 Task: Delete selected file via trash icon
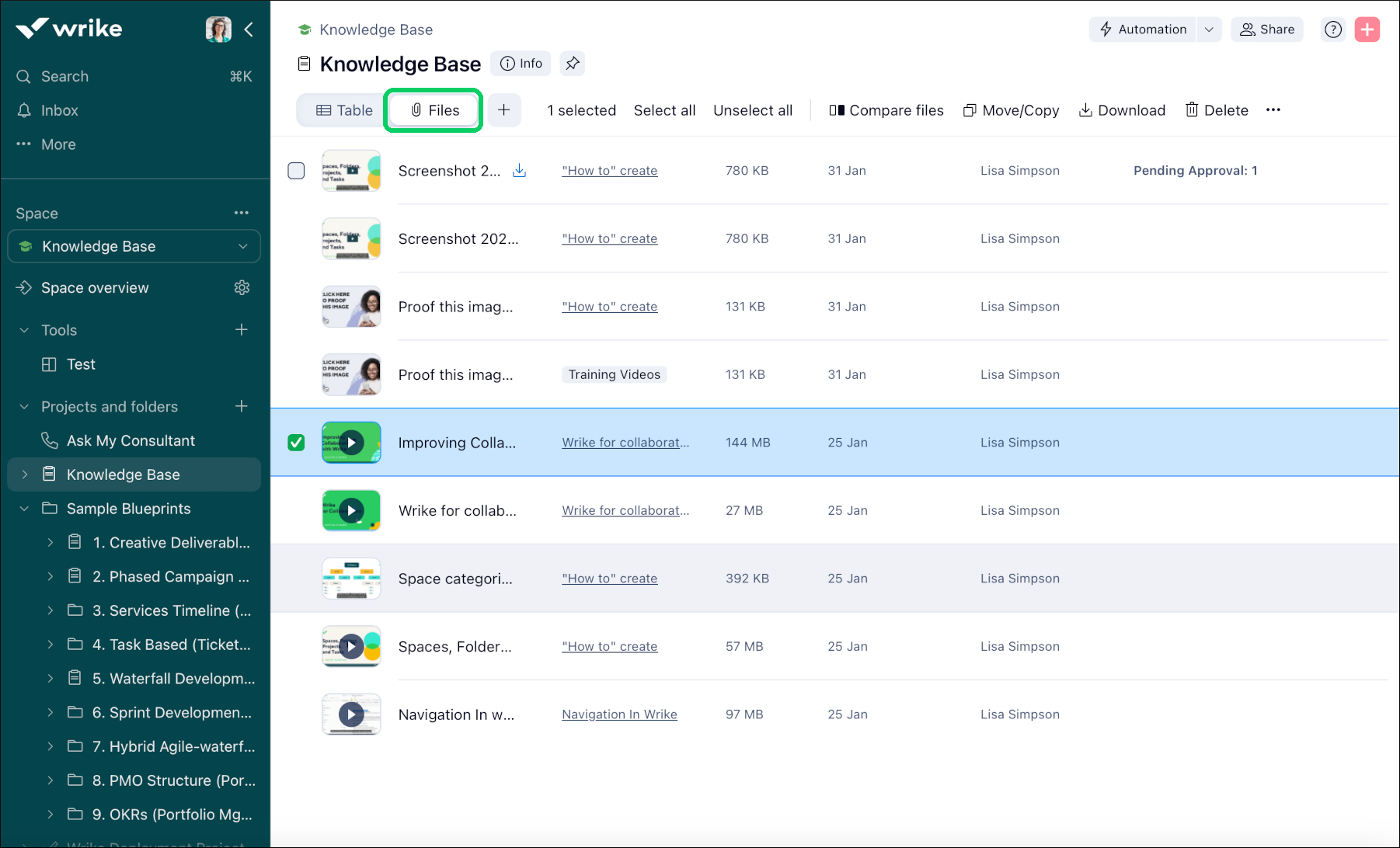(x=1193, y=109)
